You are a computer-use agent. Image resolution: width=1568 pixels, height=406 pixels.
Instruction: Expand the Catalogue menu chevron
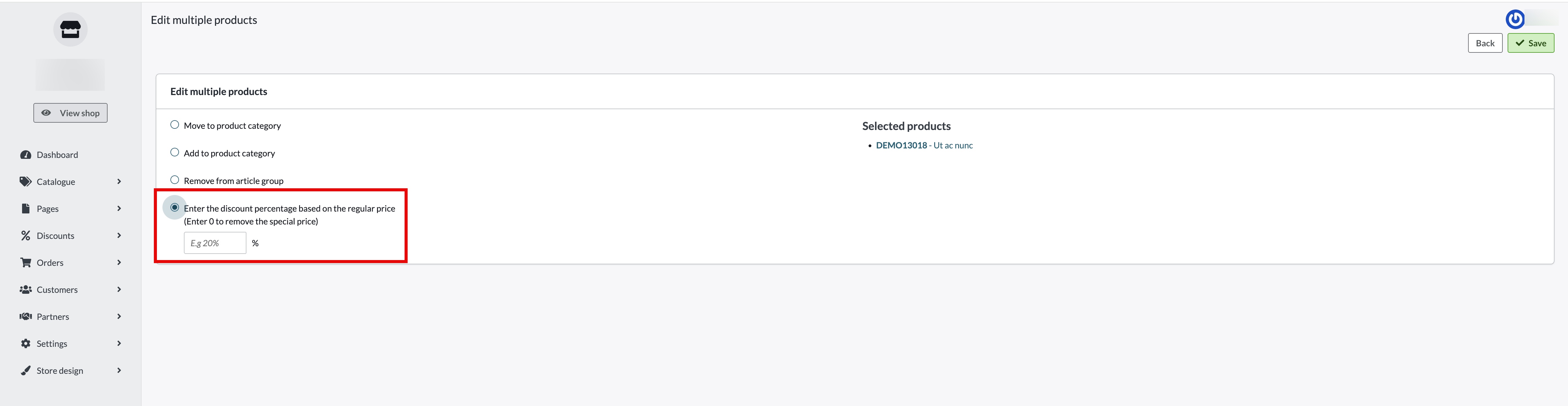click(119, 182)
